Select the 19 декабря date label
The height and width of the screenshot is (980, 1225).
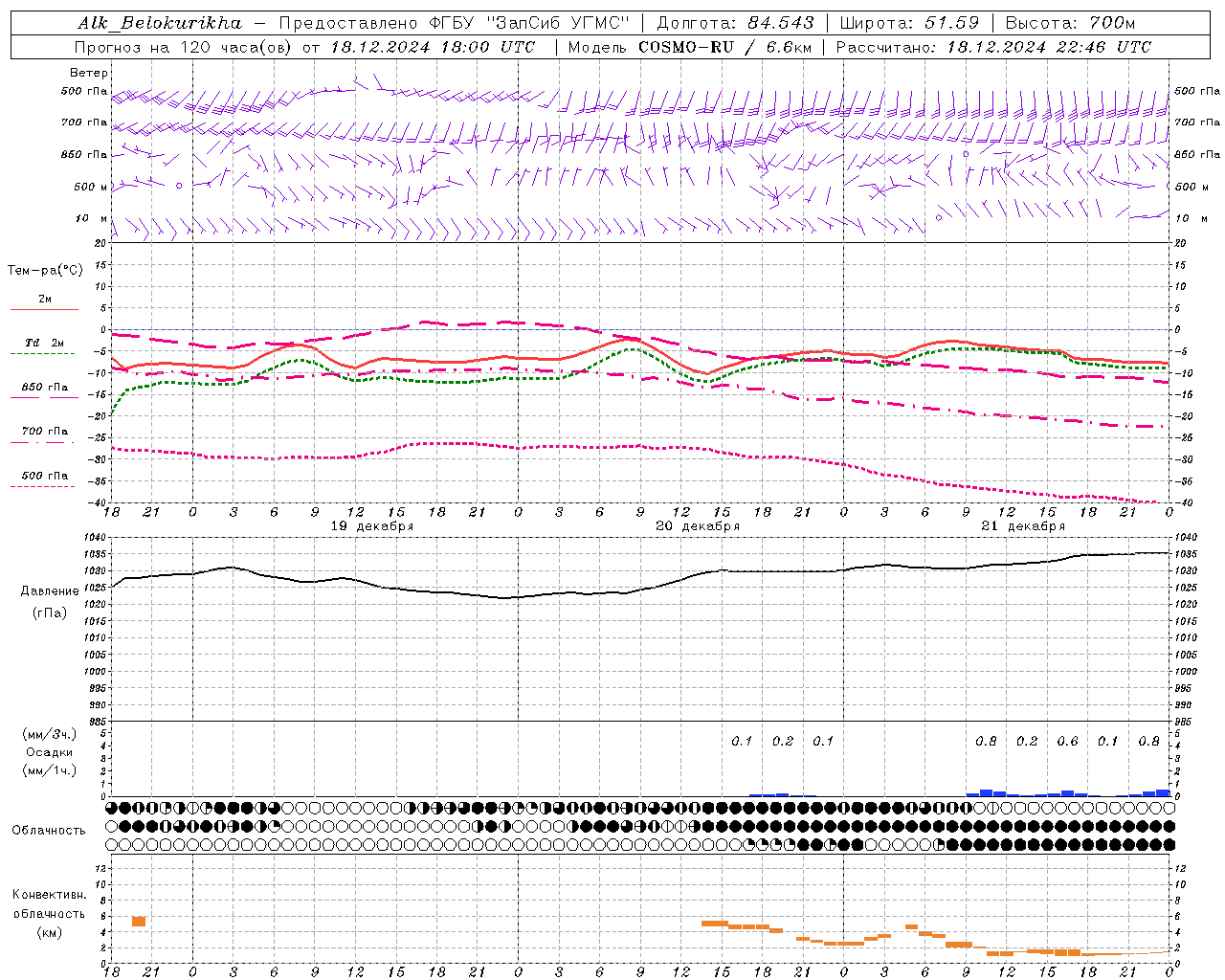pos(371,526)
